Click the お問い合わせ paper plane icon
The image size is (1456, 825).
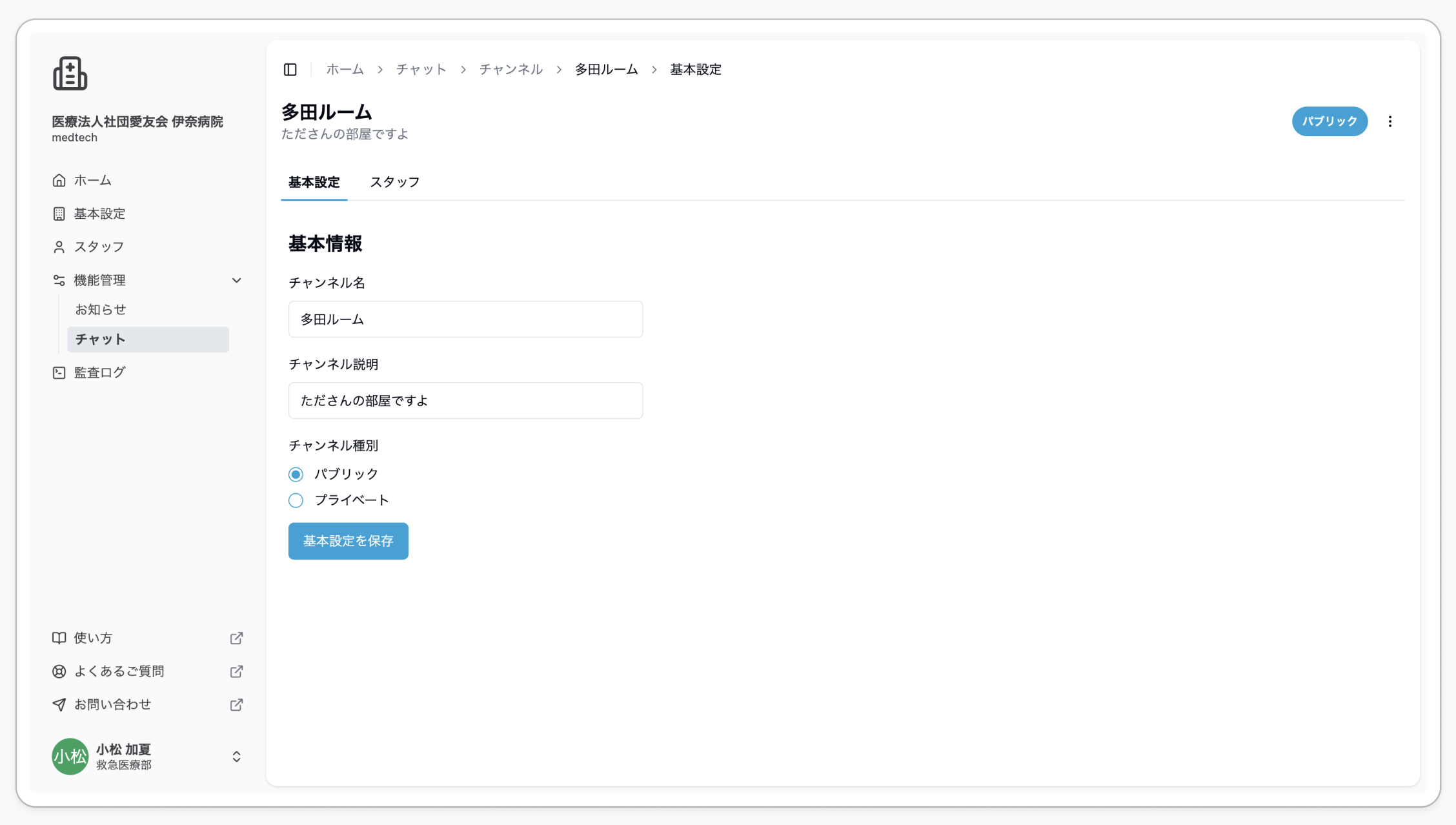pos(59,704)
